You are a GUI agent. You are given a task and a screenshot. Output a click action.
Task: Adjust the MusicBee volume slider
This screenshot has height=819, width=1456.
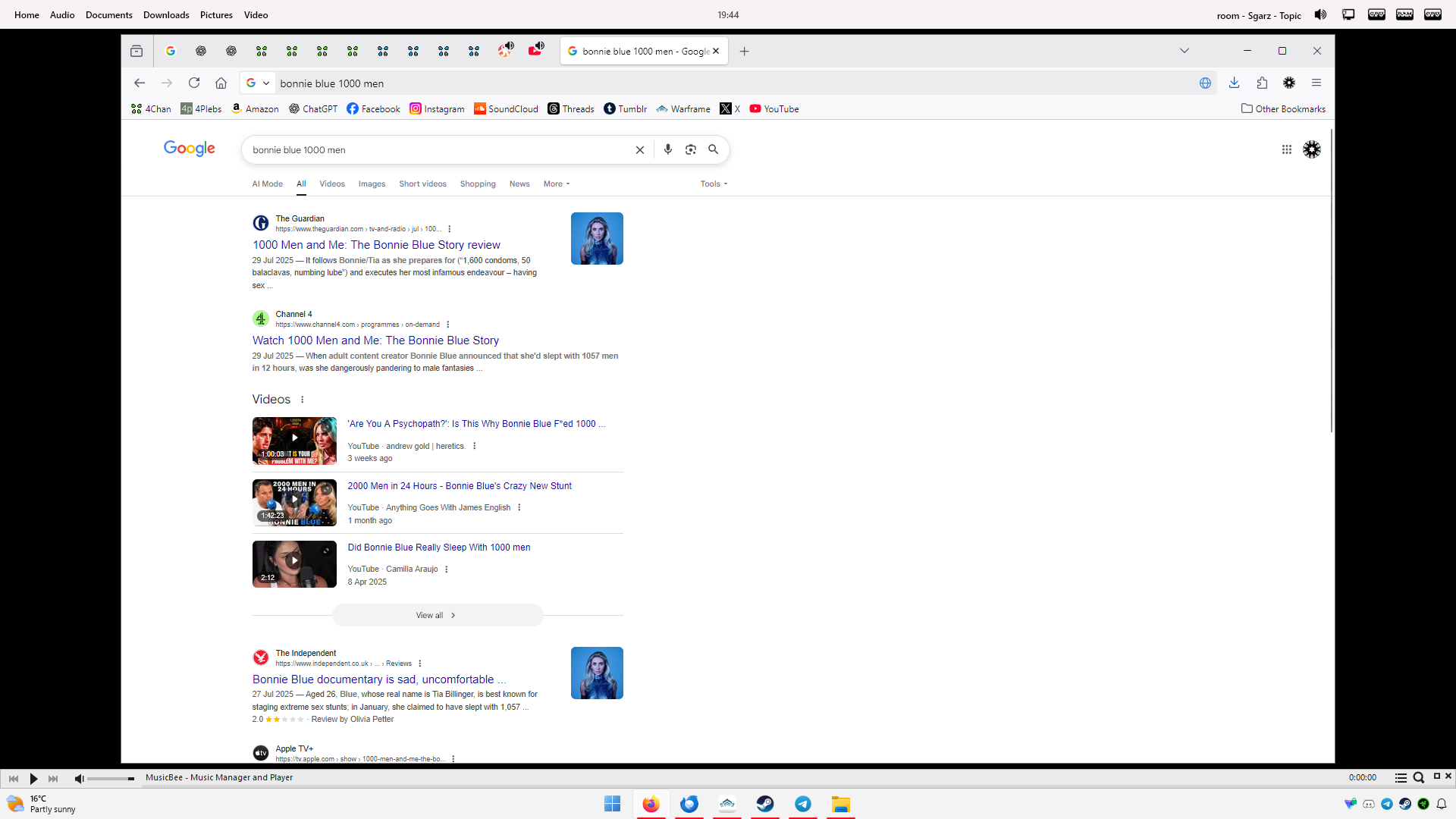tap(111, 778)
